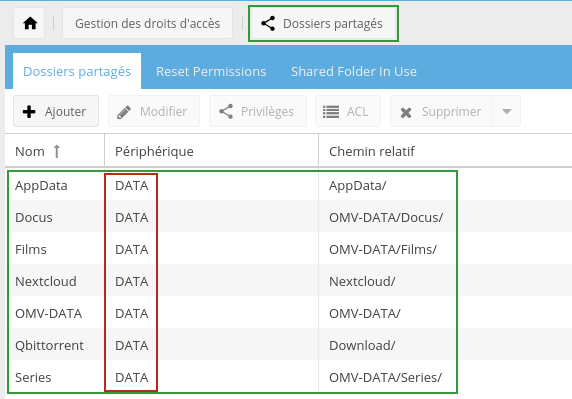Click the pencil icon on Modifier

tap(124, 112)
